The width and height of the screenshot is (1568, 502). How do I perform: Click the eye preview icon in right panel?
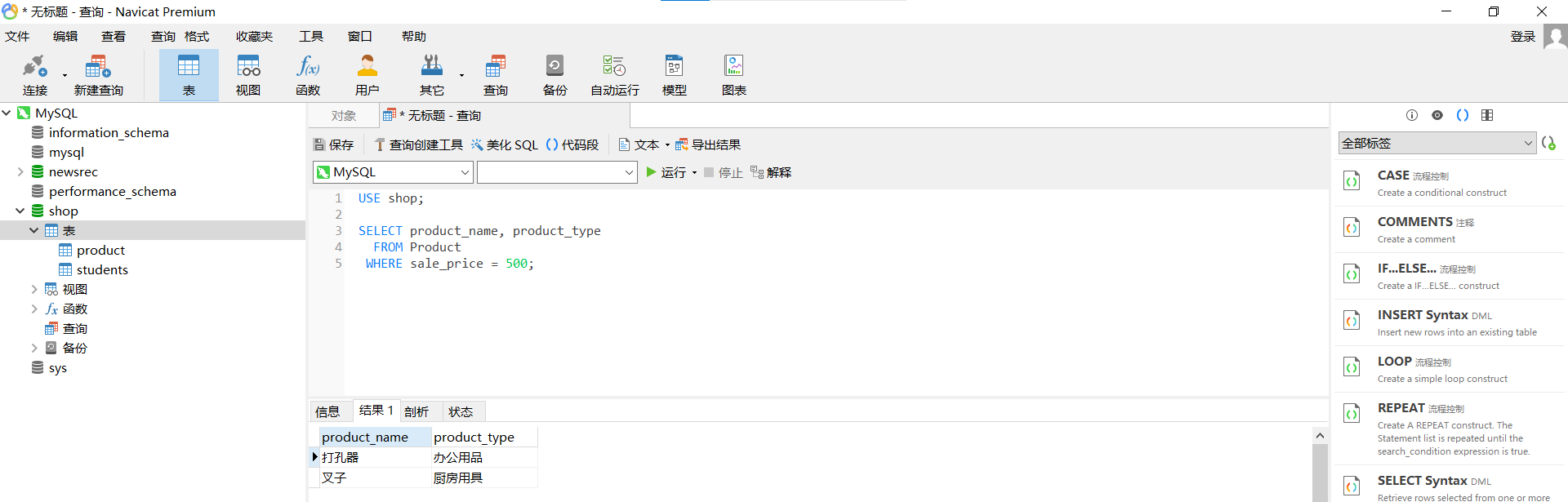pyautogui.click(x=1437, y=115)
